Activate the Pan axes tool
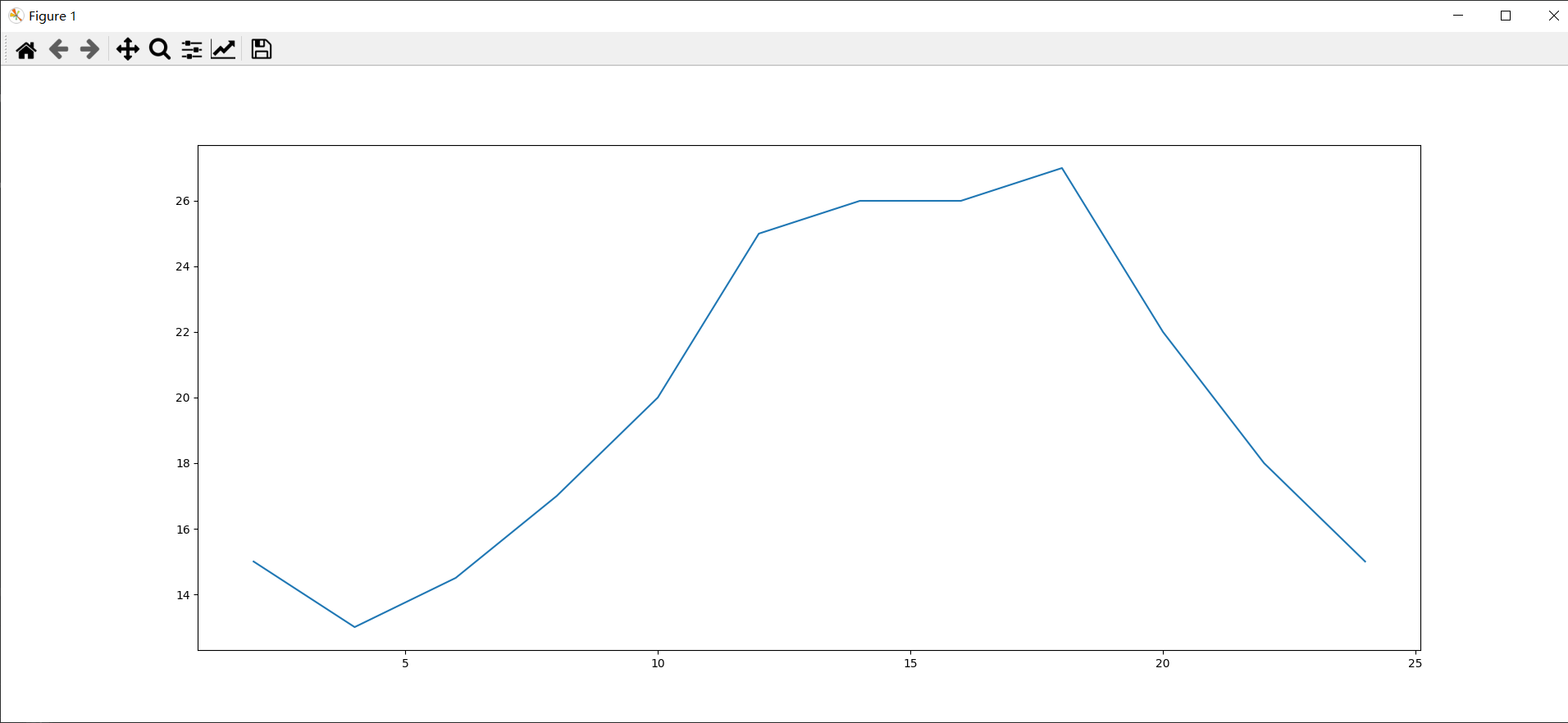Screen dimensions: 1568x723 point(127,49)
